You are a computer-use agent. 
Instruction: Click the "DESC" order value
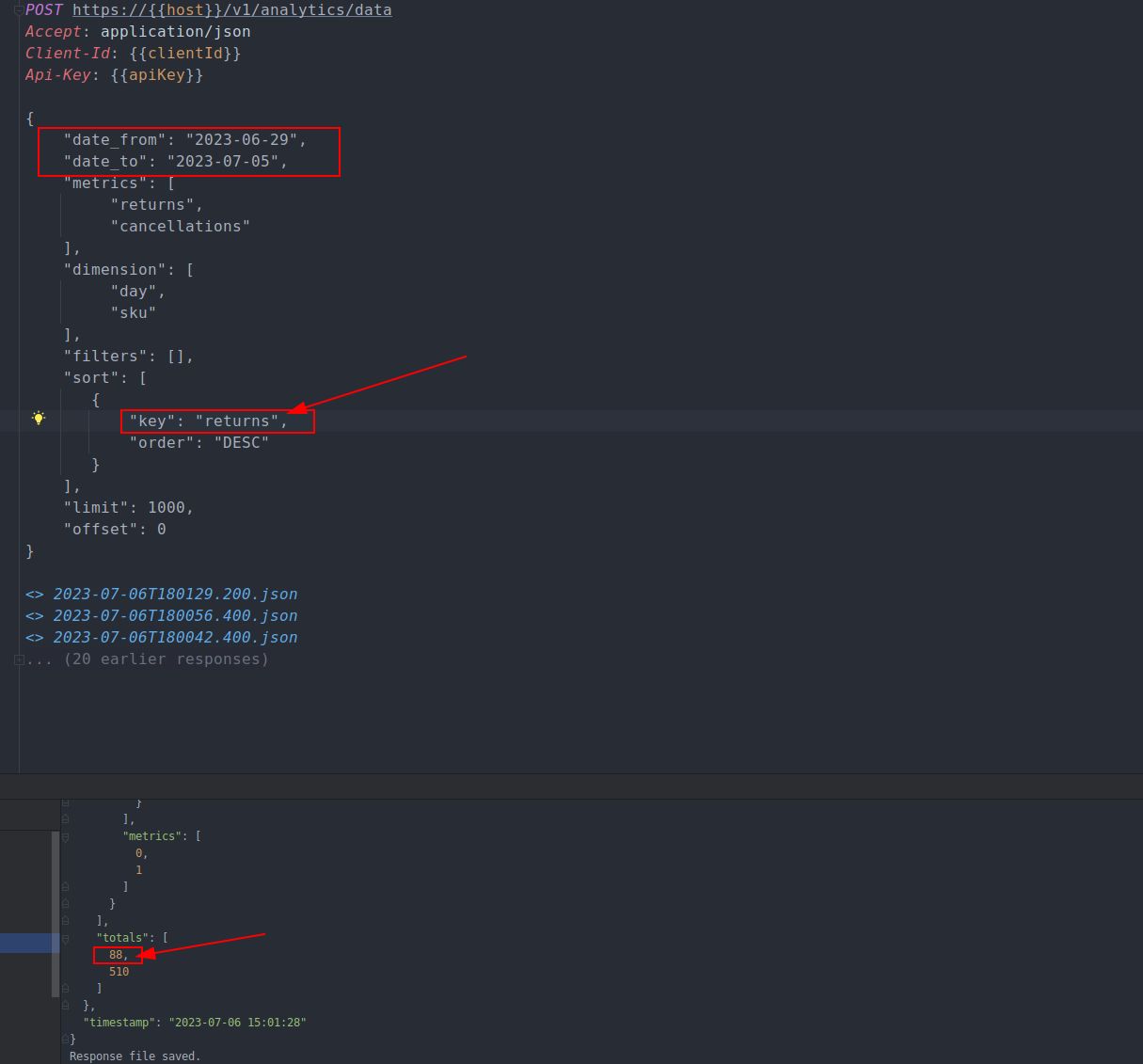(242, 443)
